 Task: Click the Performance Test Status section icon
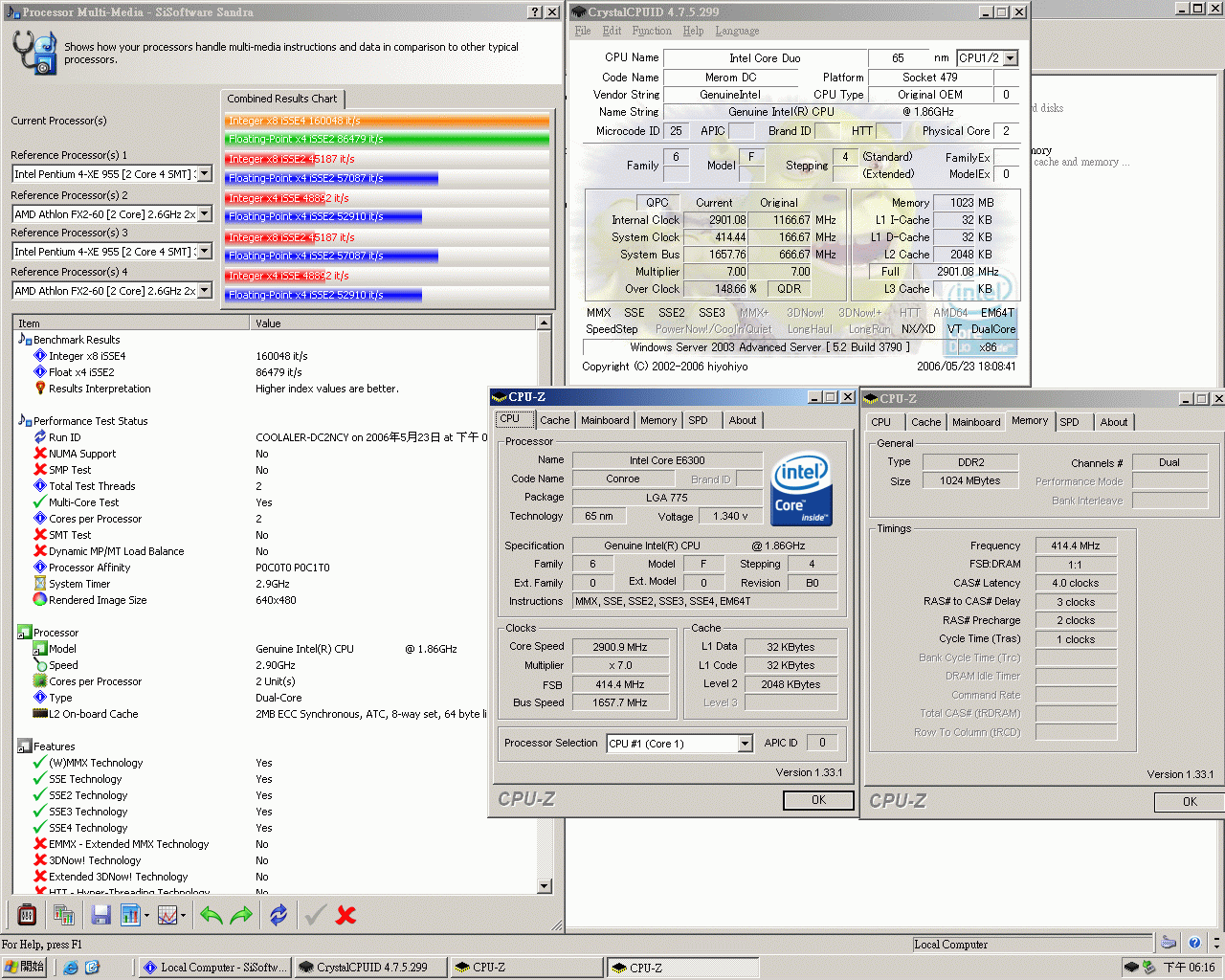25,421
